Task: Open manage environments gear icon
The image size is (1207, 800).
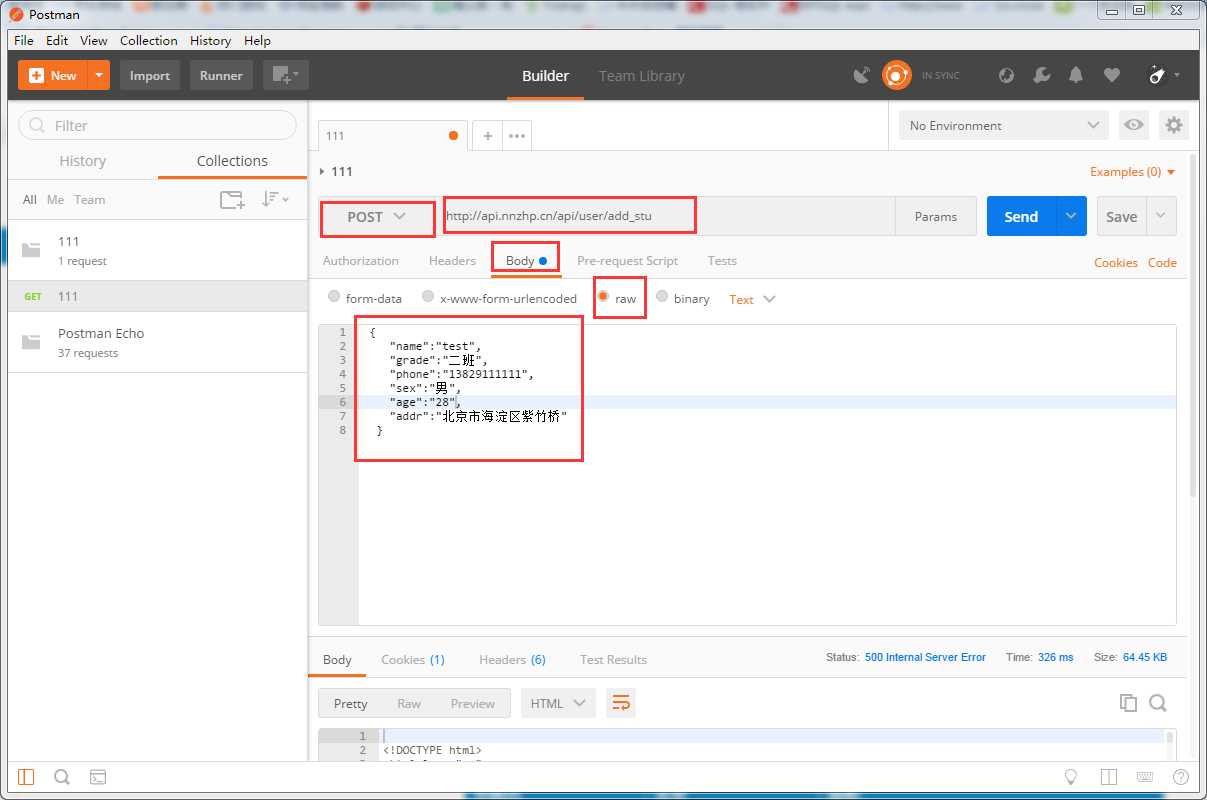Action: pos(1174,125)
